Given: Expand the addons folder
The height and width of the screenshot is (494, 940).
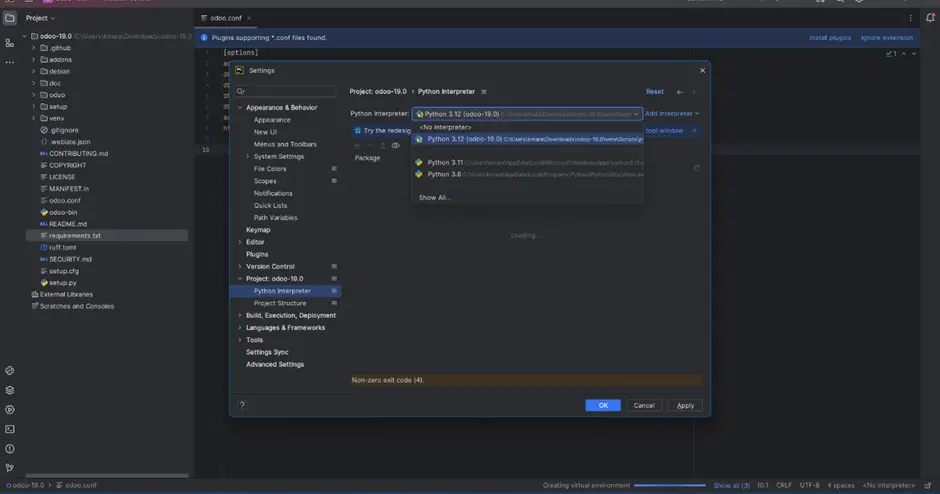Looking at the screenshot, I should pyautogui.click(x=34, y=59).
